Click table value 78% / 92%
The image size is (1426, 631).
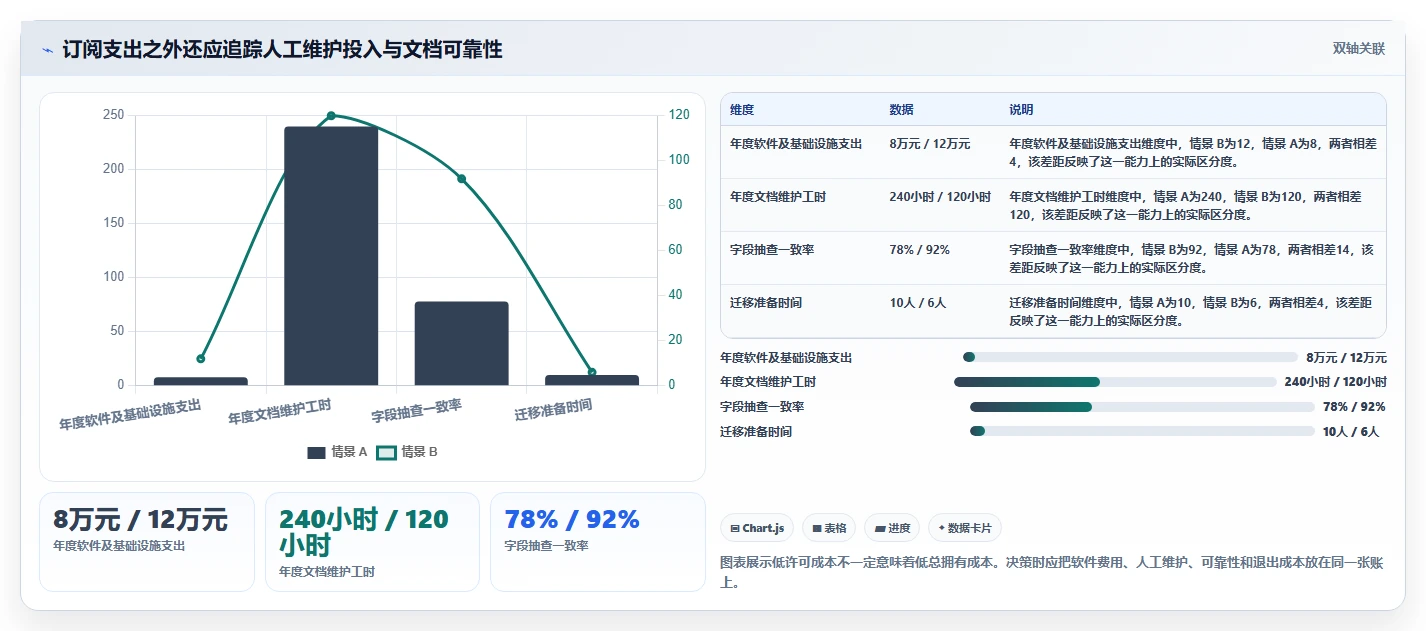919,250
